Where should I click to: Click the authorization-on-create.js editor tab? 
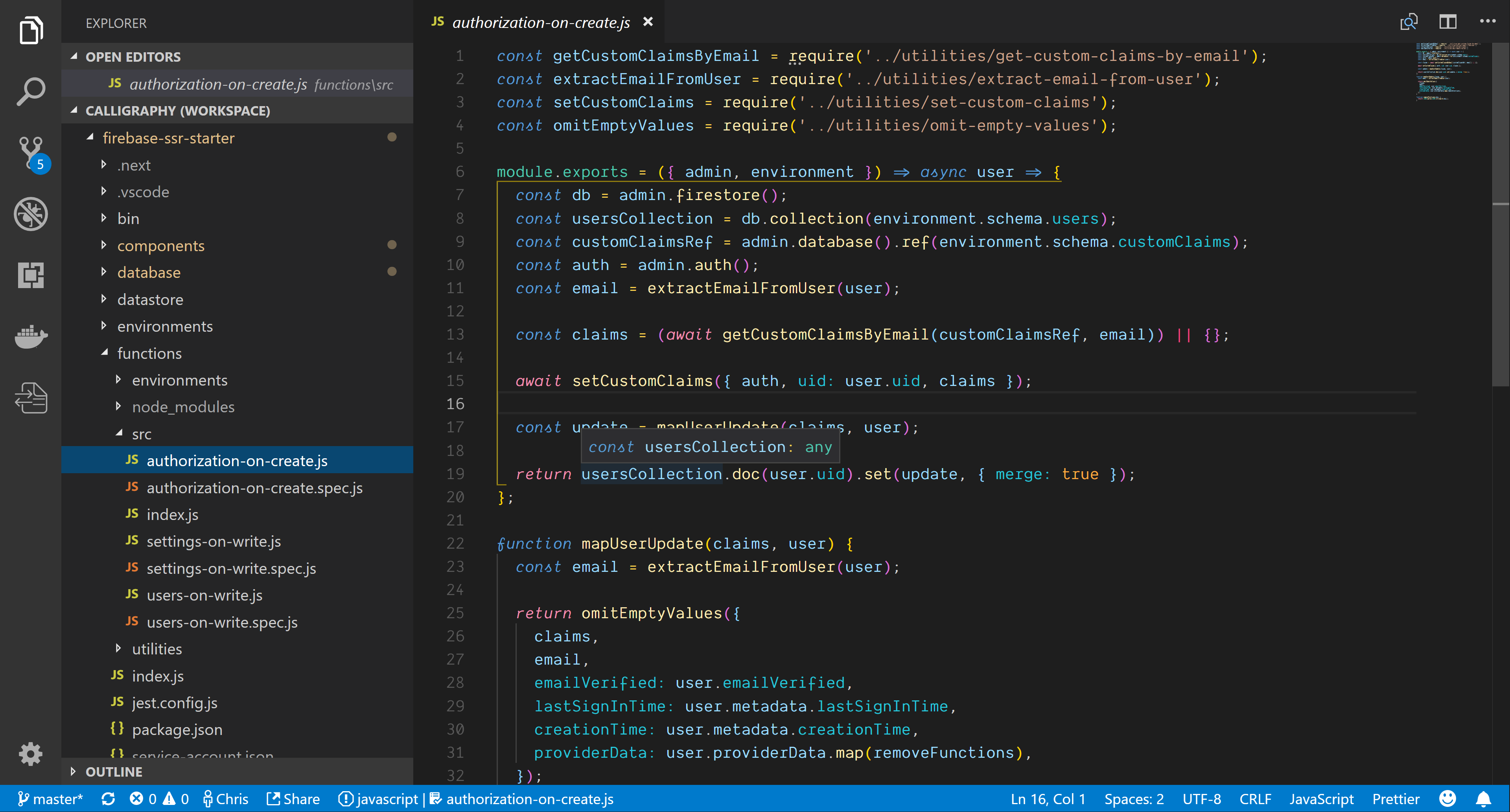point(539,22)
